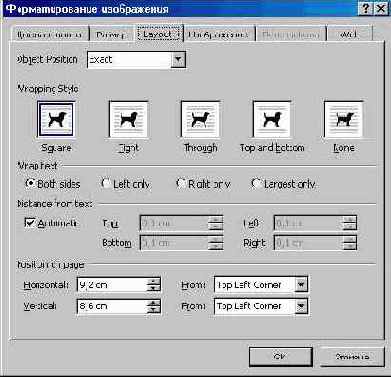This screenshot has width=391, height=377.
Task: Click the help question mark button
Action: [365, 8]
